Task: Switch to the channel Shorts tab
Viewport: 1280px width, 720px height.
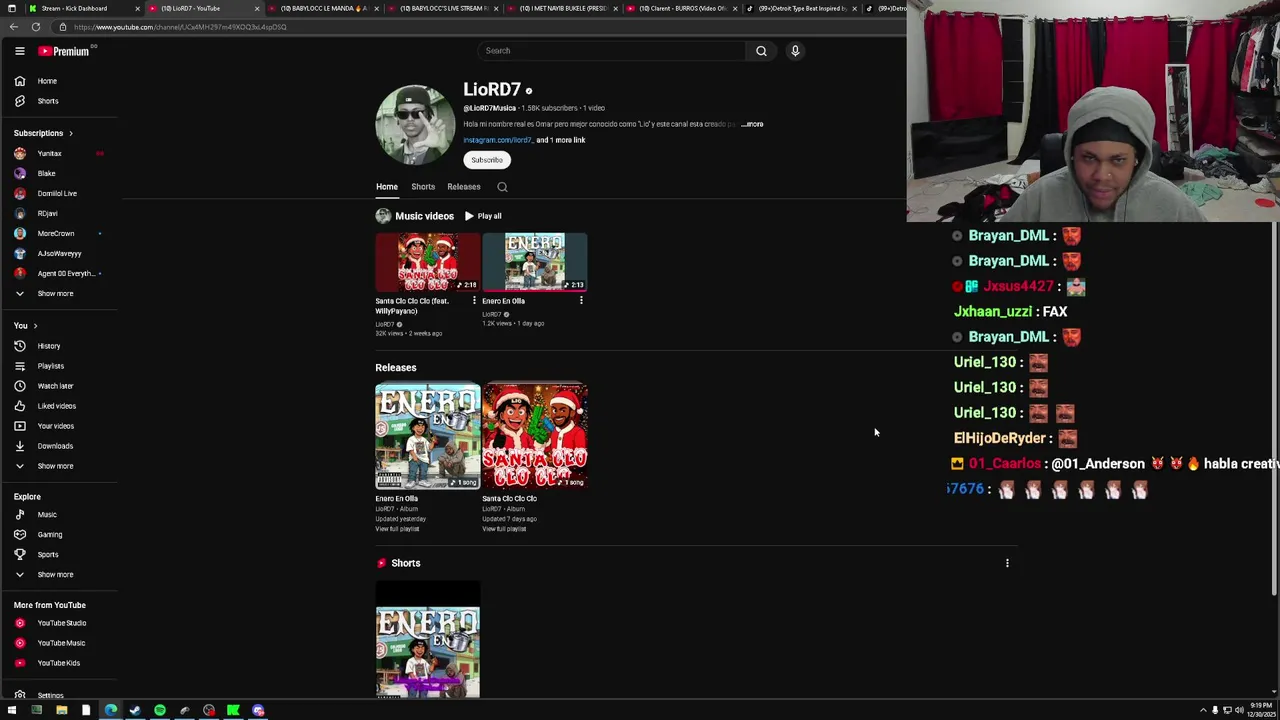Action: click(x=423, y=187)
